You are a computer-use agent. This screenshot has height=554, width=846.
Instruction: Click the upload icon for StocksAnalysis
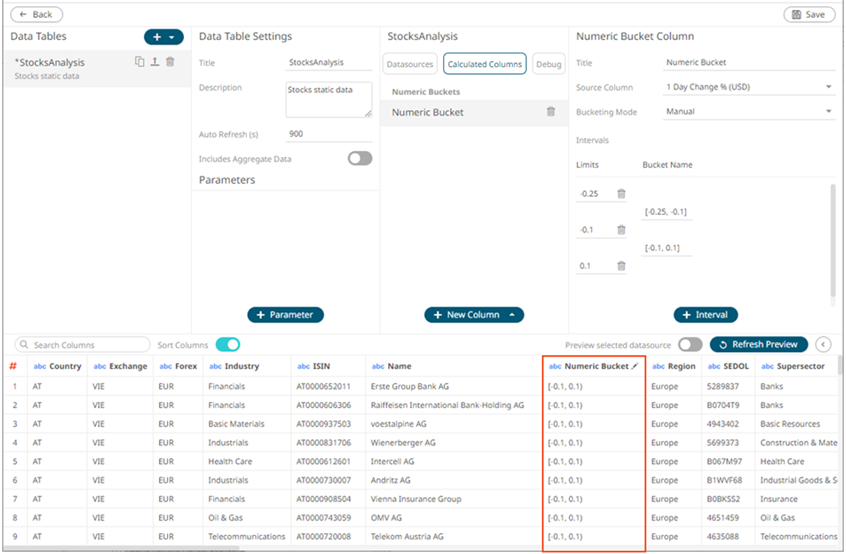click(x=155, y=62)
